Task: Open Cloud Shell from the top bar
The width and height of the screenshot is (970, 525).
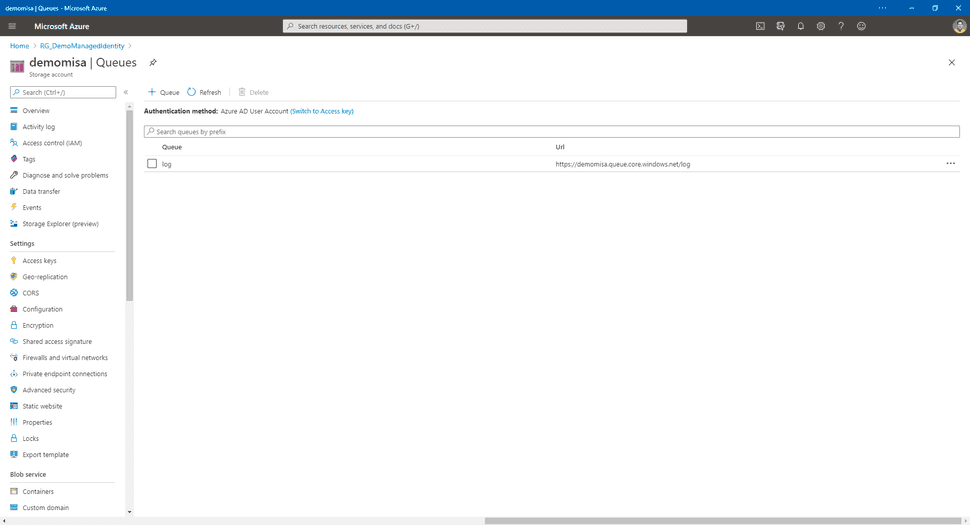Action: pos(760,26)
